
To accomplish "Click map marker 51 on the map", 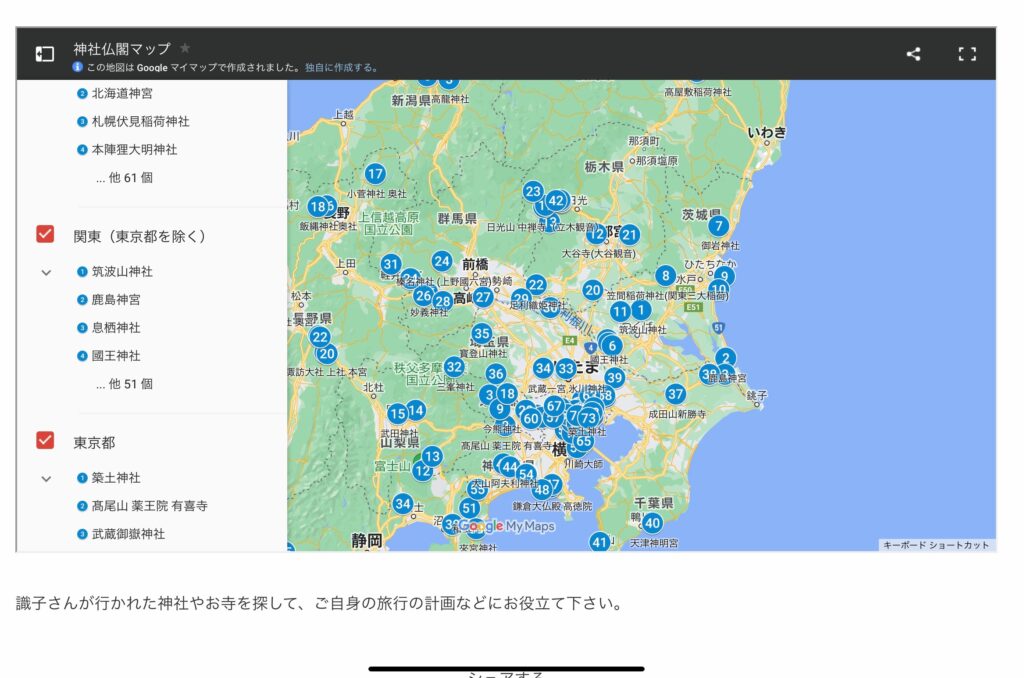I will tap(470, 508).
